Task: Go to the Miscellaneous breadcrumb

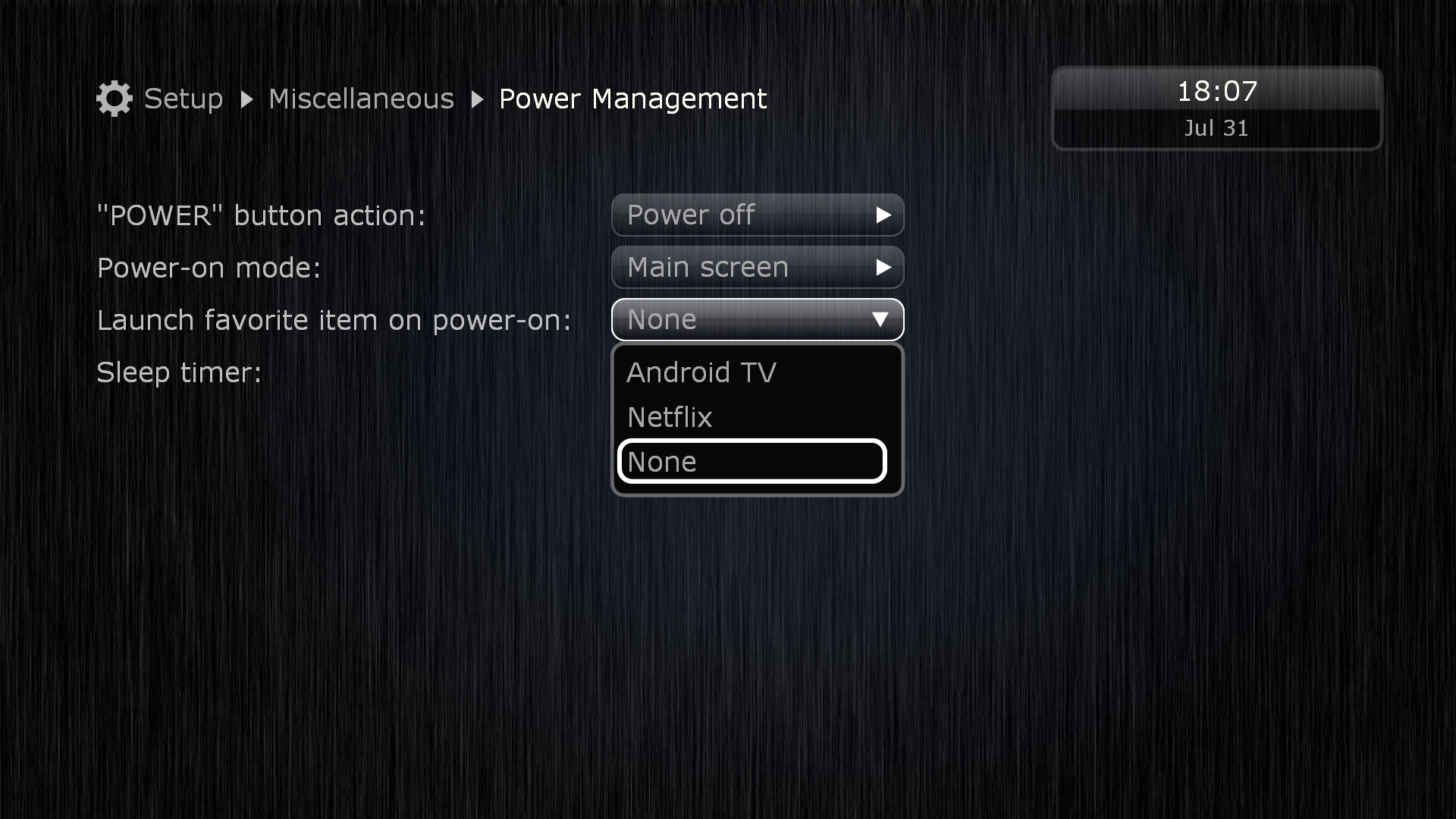Action: 361,99
